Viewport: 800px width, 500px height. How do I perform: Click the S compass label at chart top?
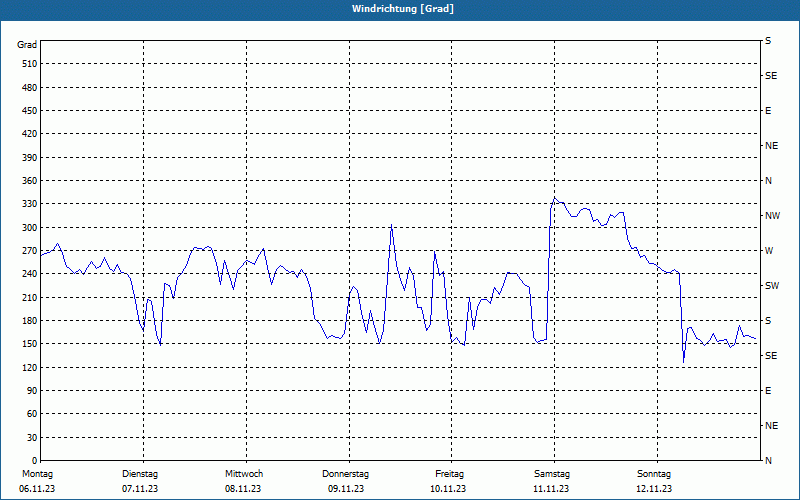(768, 41)
